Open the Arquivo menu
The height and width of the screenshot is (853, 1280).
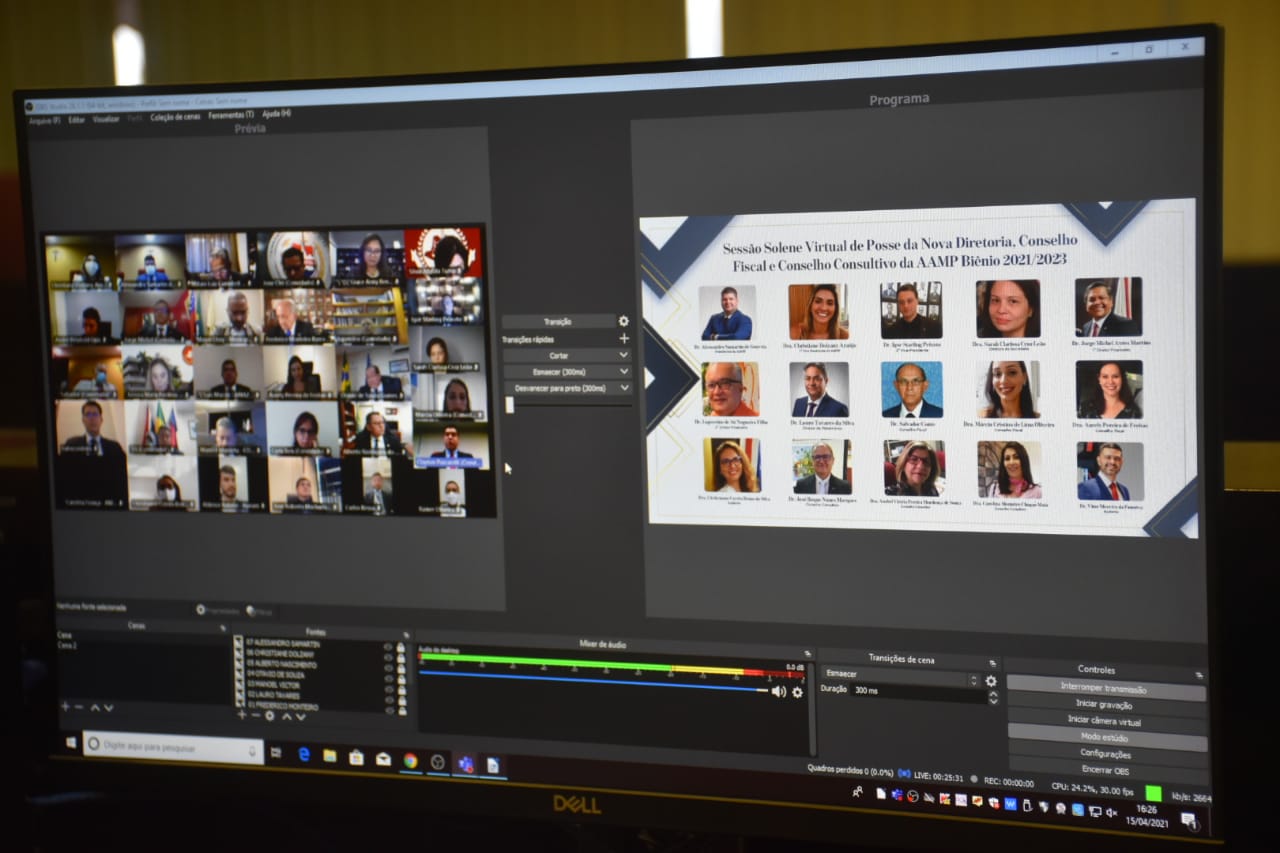click(44, 119)
